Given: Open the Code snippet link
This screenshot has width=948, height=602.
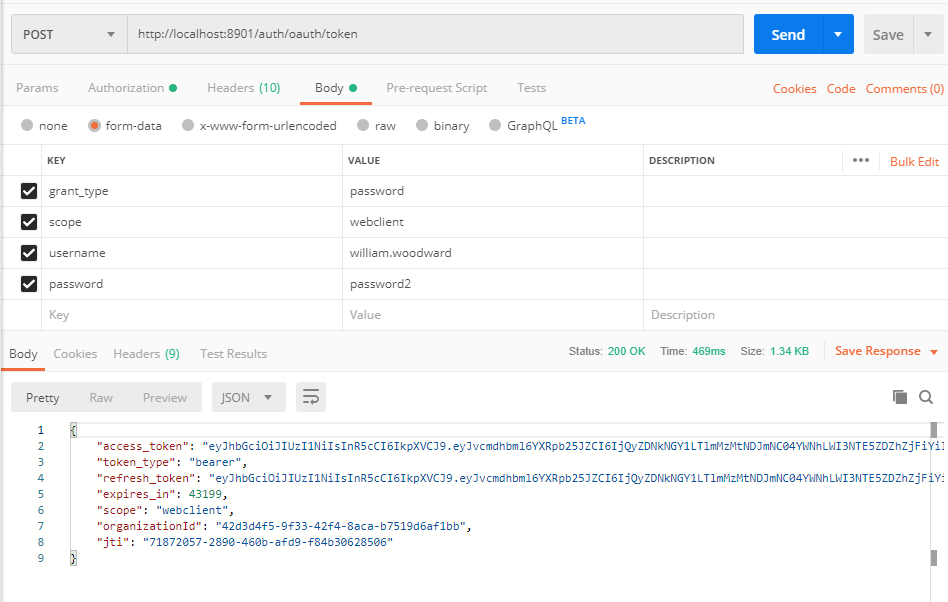Looking at the screenshot, I should pyautogui.click(x=841, y=89).
